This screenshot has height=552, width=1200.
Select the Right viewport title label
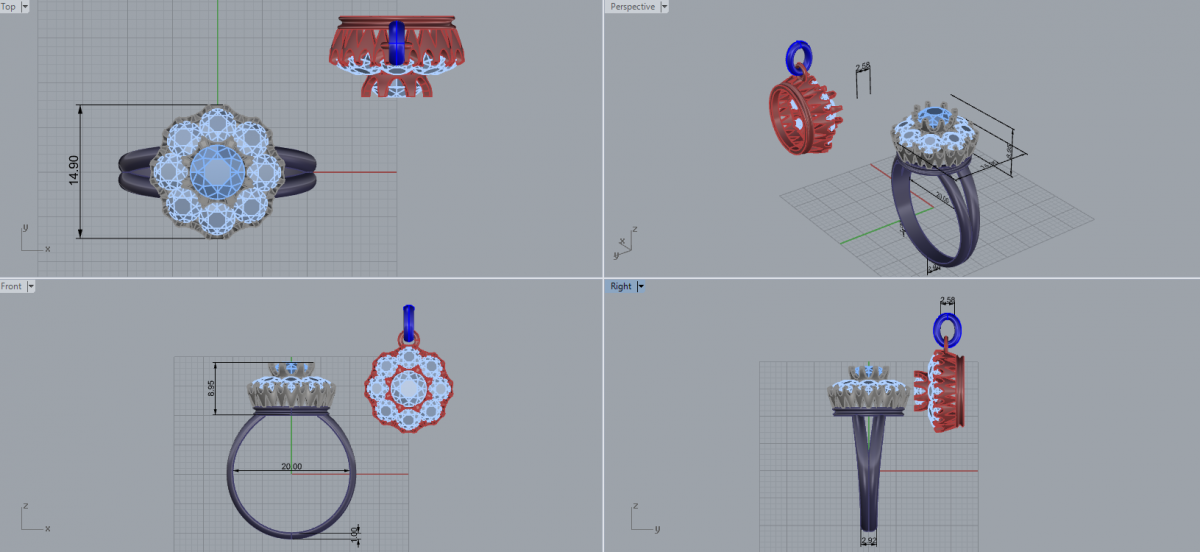(621, 286)
